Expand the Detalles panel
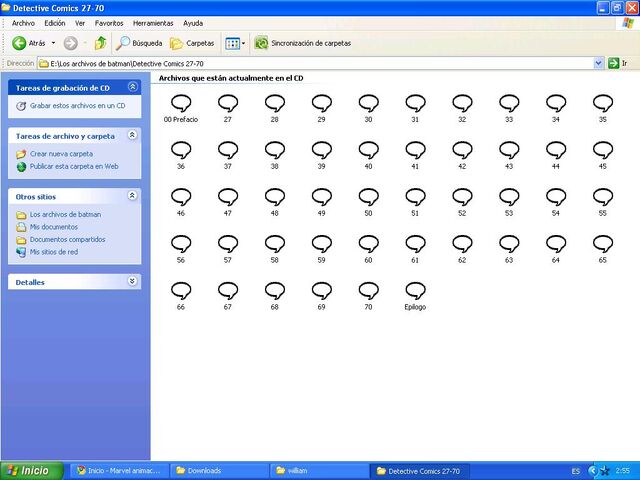Image resolution: width=640 pixels, height=480 pixels. pos(132,281)
